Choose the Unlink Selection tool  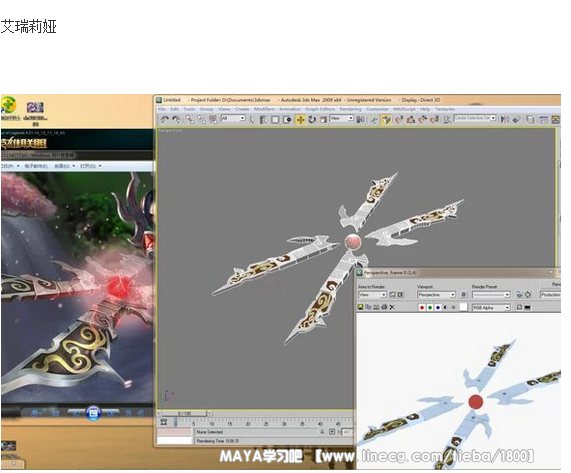(x=201, y=119)
